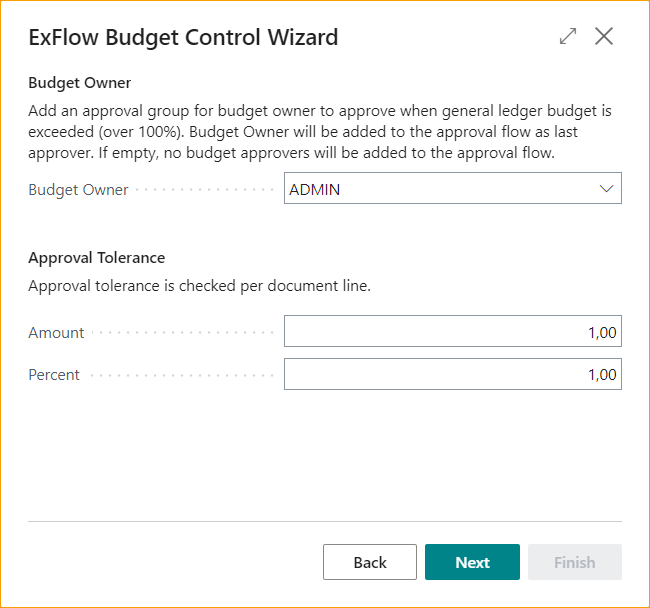Go back to the previous wizard step

(370, 562)
